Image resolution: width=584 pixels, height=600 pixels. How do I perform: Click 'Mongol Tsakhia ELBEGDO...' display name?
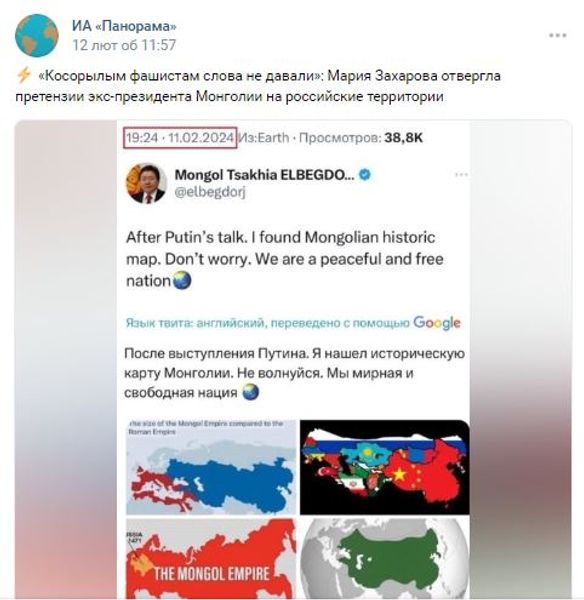click(x=264, y=175)
